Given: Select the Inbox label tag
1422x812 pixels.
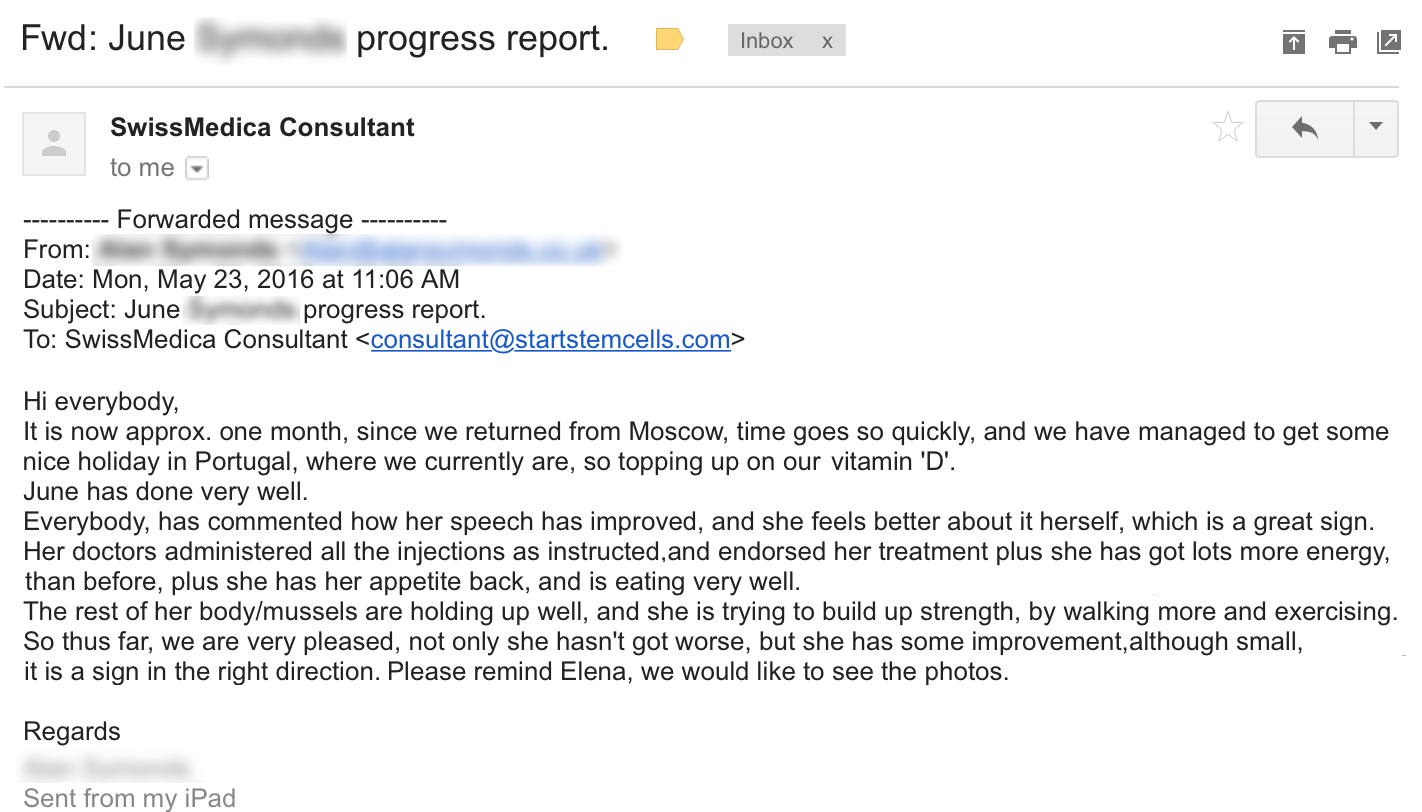Looking at the screenshot, I should coord(767,41).
